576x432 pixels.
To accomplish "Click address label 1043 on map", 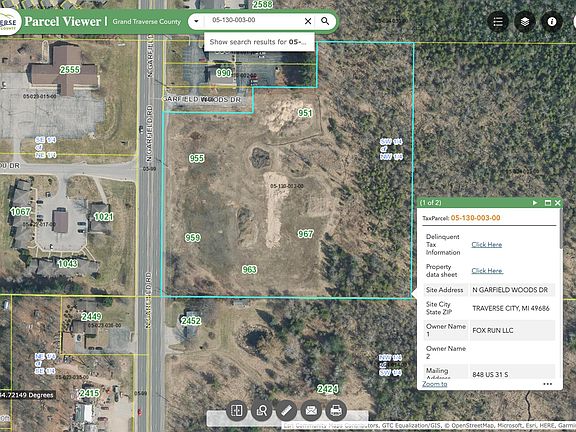I will (67, 263).
